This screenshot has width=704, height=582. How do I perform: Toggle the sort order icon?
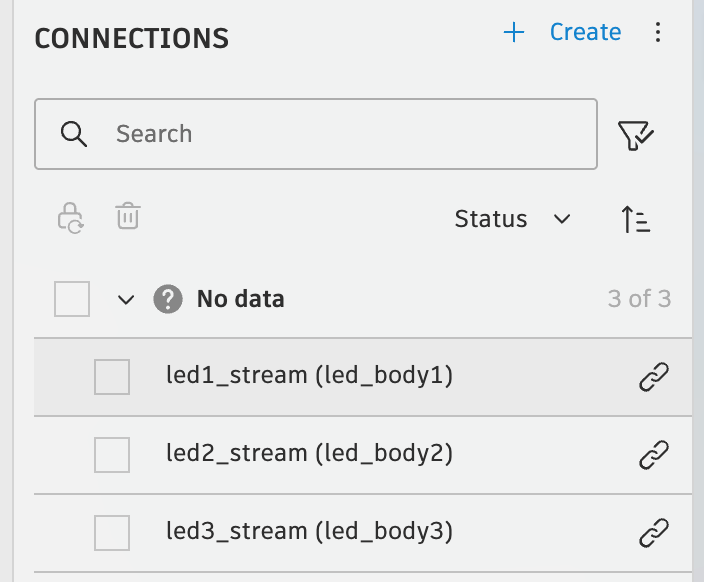tap(636, 219)
